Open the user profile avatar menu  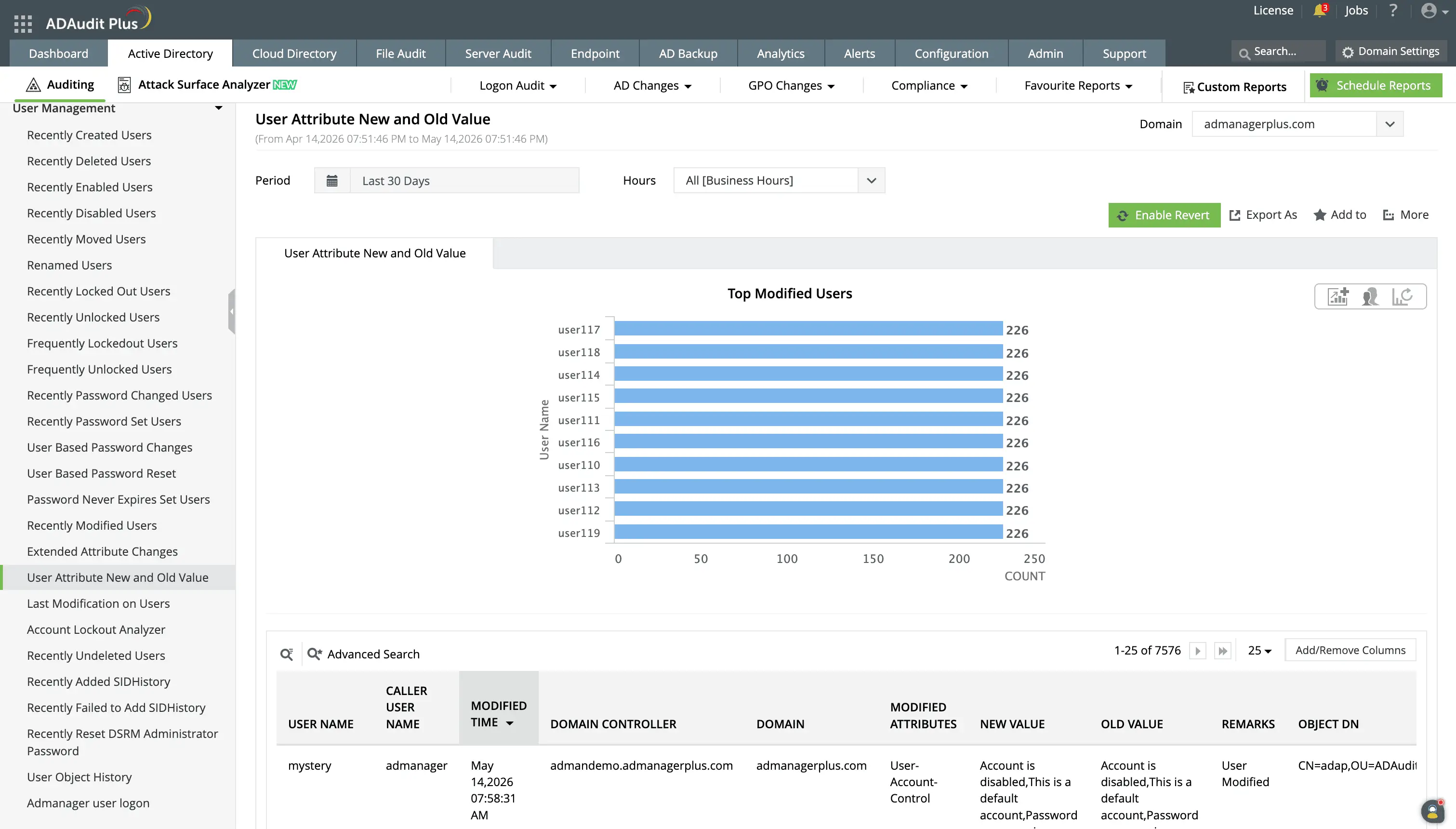(x=1434, y=11)
